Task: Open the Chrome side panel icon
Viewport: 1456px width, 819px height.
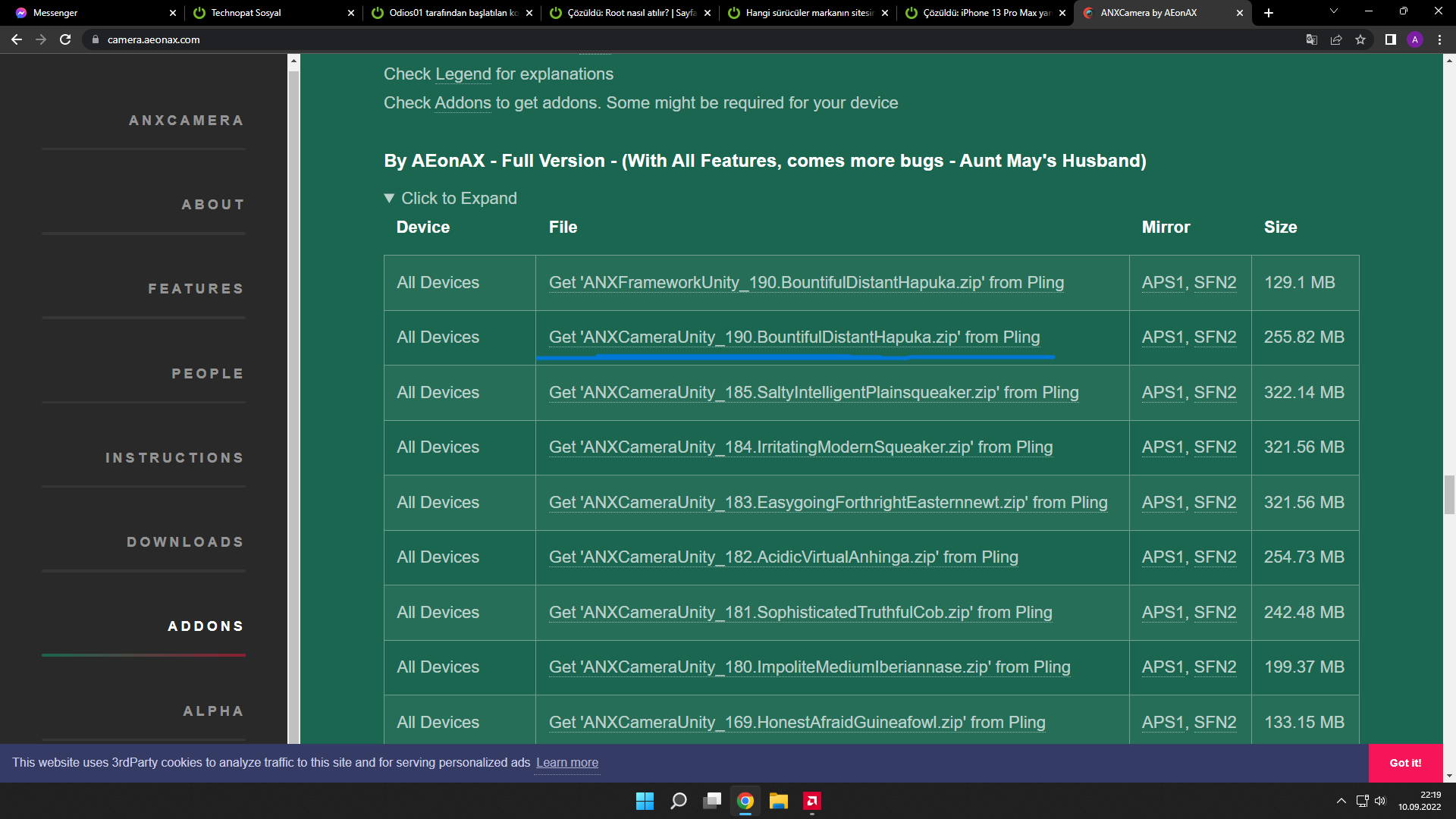Action: point(1390,39)
